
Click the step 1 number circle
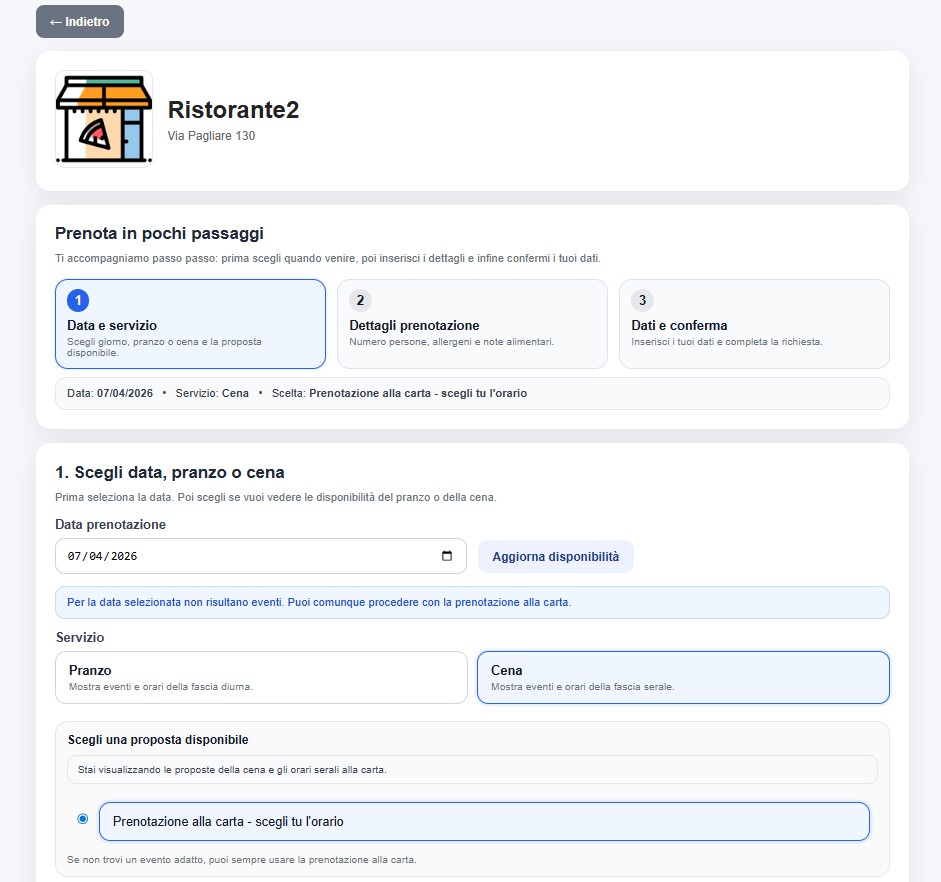pyautogui.click(x=78, y=300)
